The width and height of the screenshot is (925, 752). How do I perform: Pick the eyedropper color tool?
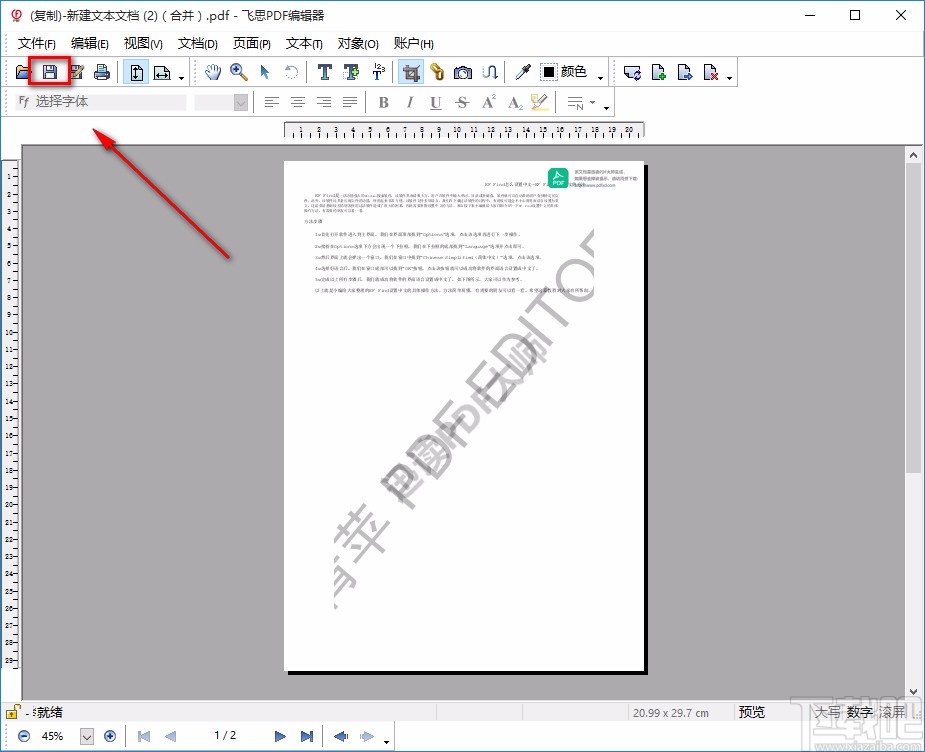pyautogui.click(x=522, y=71)
